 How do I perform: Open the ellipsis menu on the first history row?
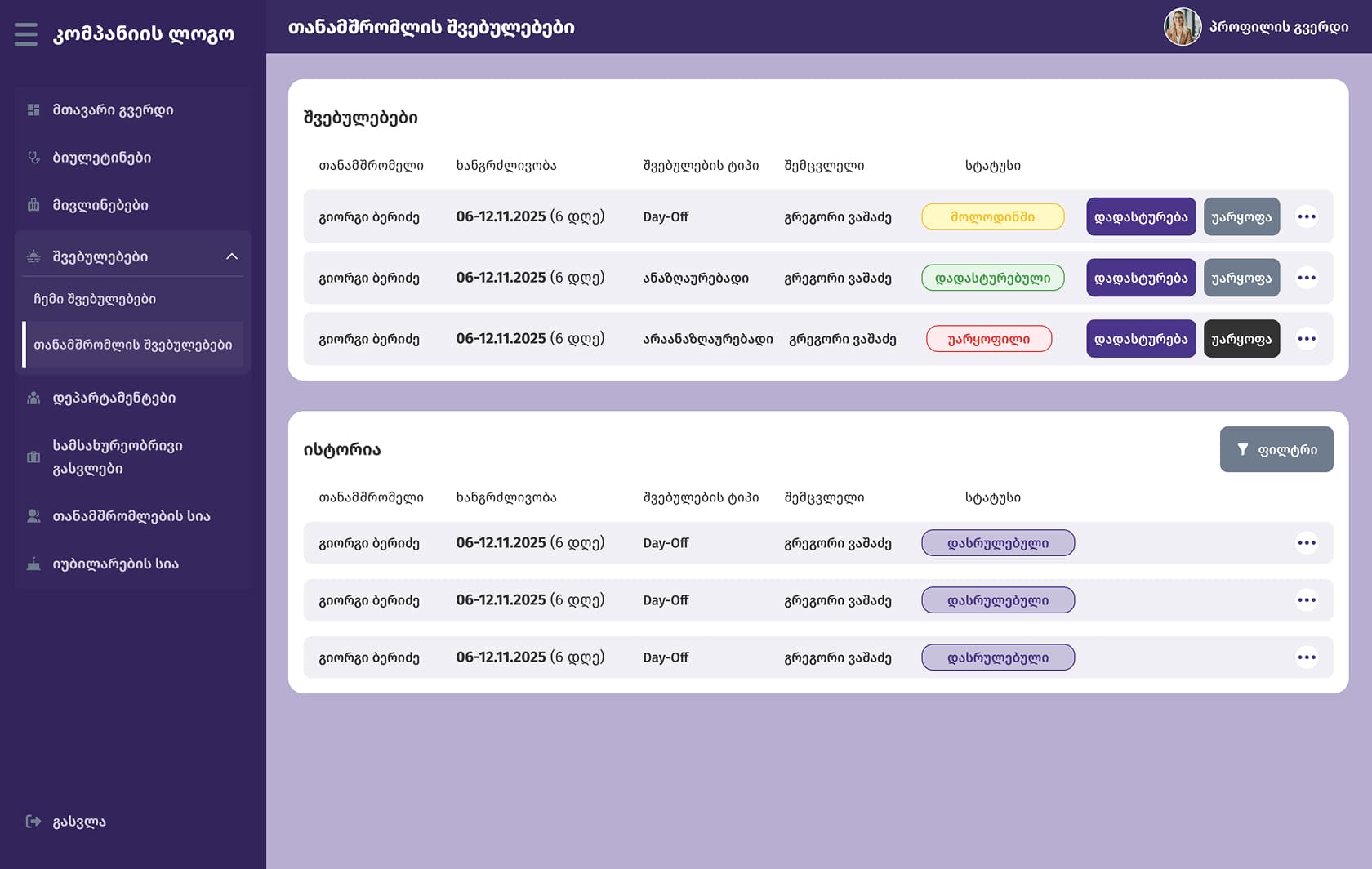[1307, 542]
